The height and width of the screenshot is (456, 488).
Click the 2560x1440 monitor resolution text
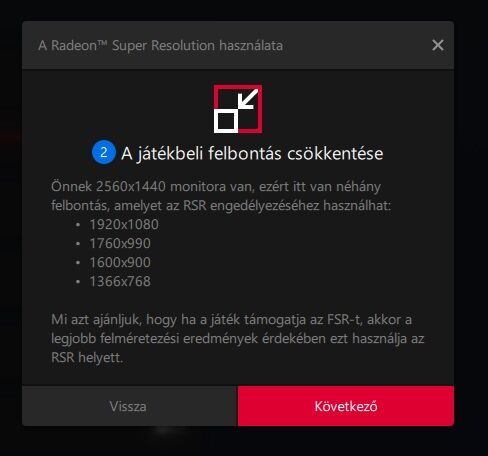coord(131,186)
